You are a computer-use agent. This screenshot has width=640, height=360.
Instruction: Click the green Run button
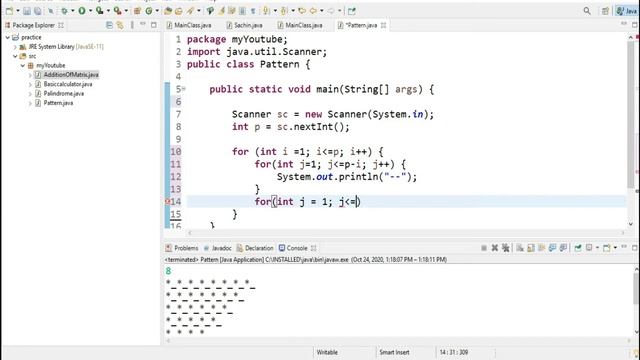point(82,11)
